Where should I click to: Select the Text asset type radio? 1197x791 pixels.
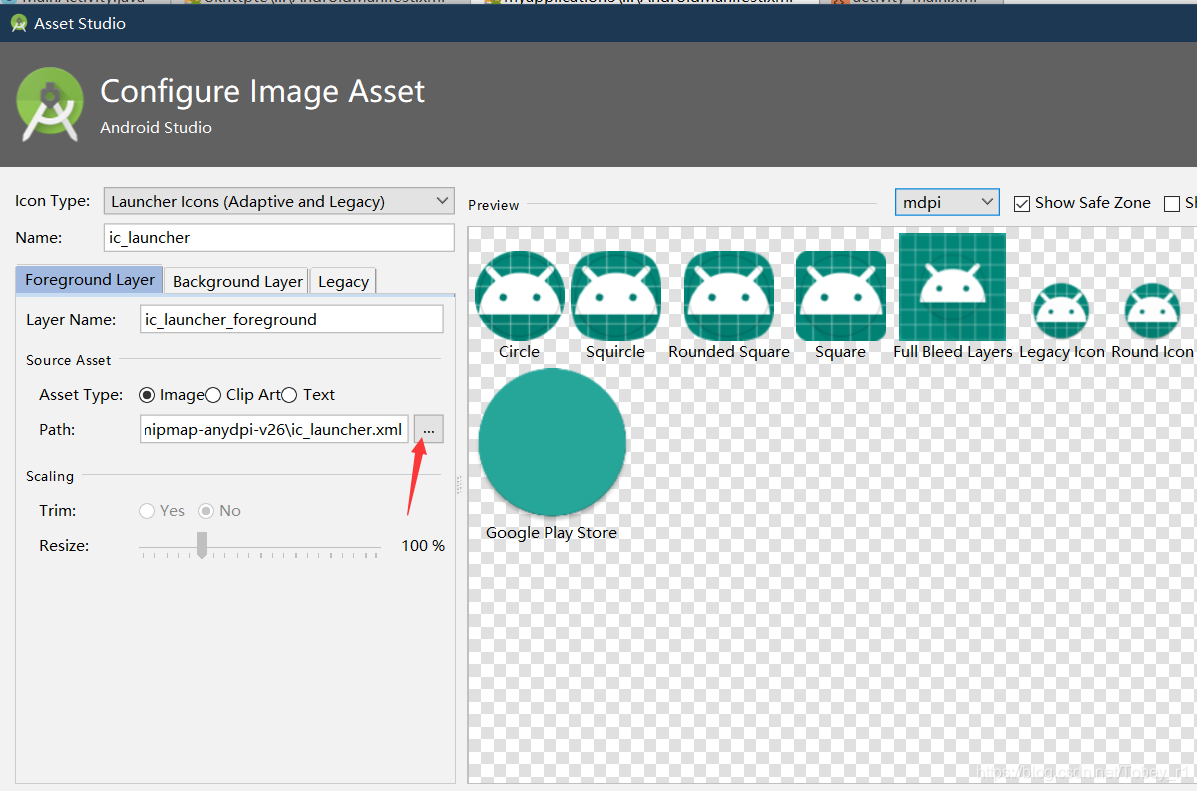[x=289, y=395]
